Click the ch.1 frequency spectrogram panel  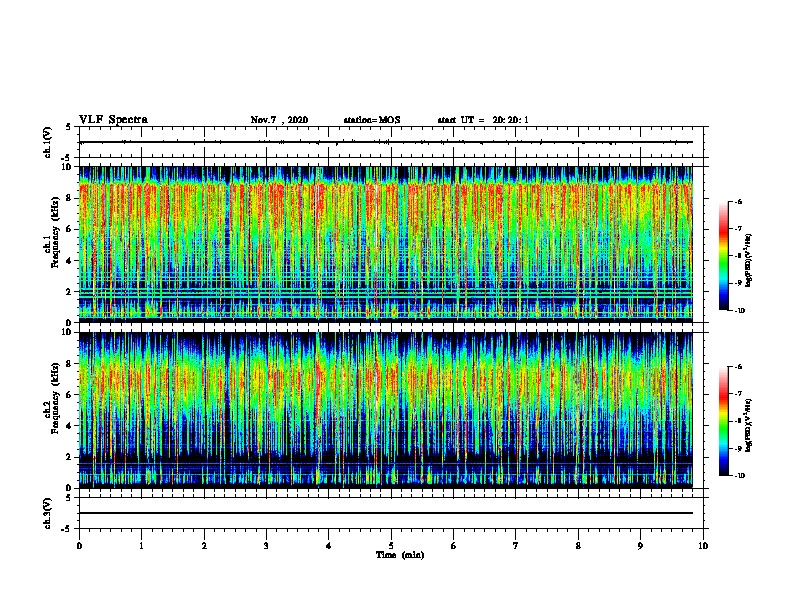coord(385,244)
